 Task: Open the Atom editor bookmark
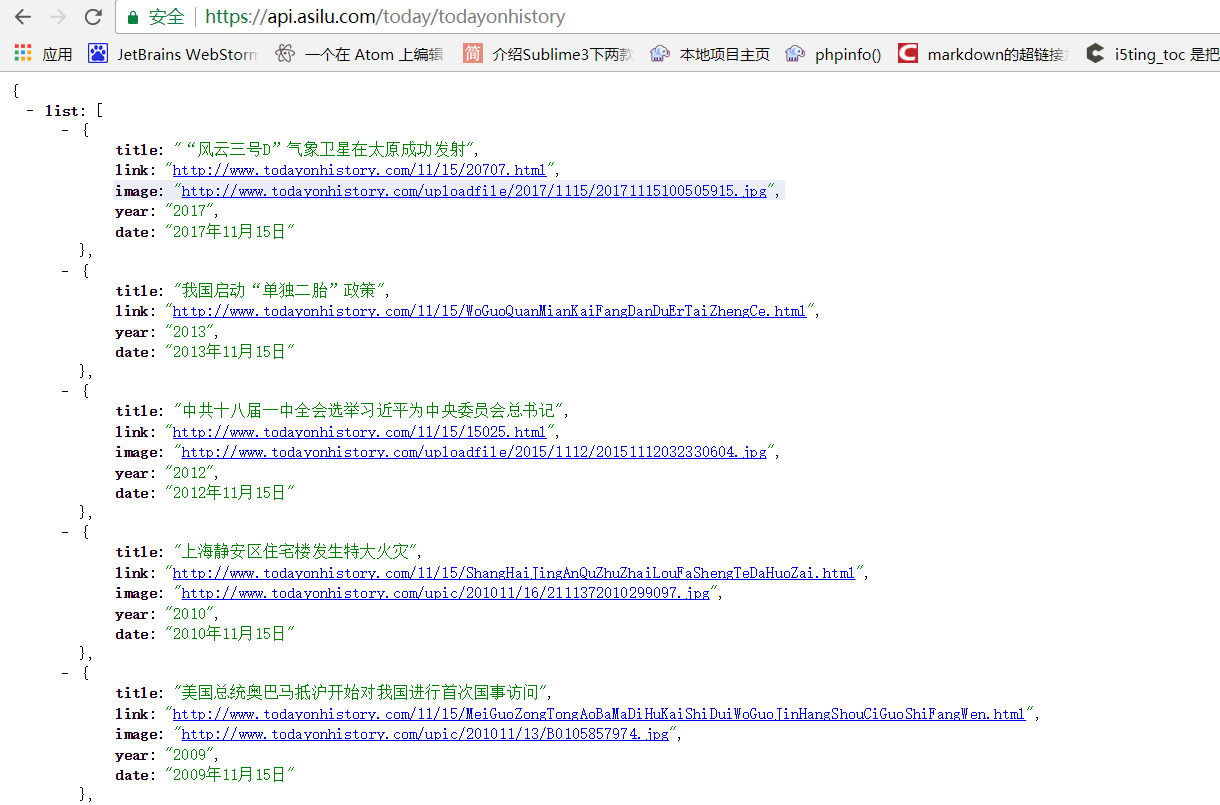click(x=360, y=54)
